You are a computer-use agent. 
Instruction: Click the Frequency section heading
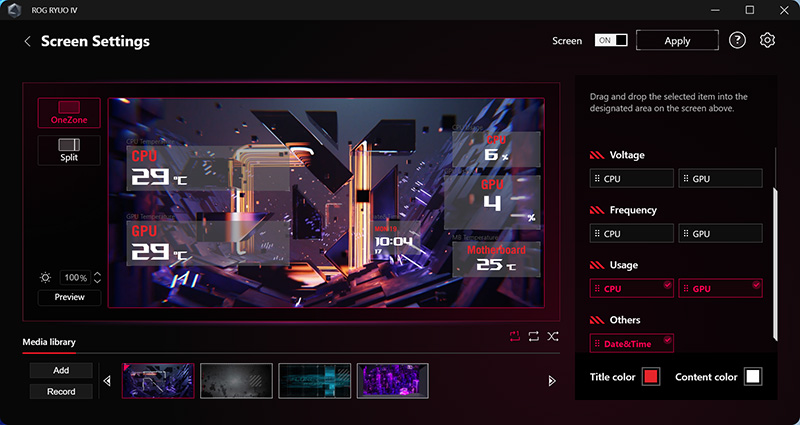tap(633, 210)
